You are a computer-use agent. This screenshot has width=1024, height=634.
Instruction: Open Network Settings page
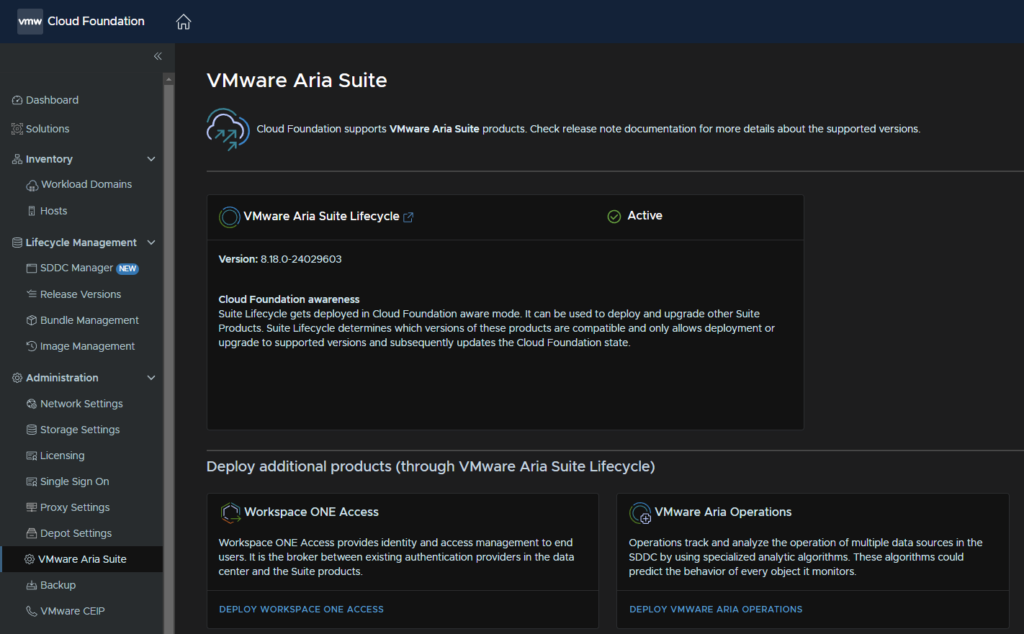tap(82, 404)
